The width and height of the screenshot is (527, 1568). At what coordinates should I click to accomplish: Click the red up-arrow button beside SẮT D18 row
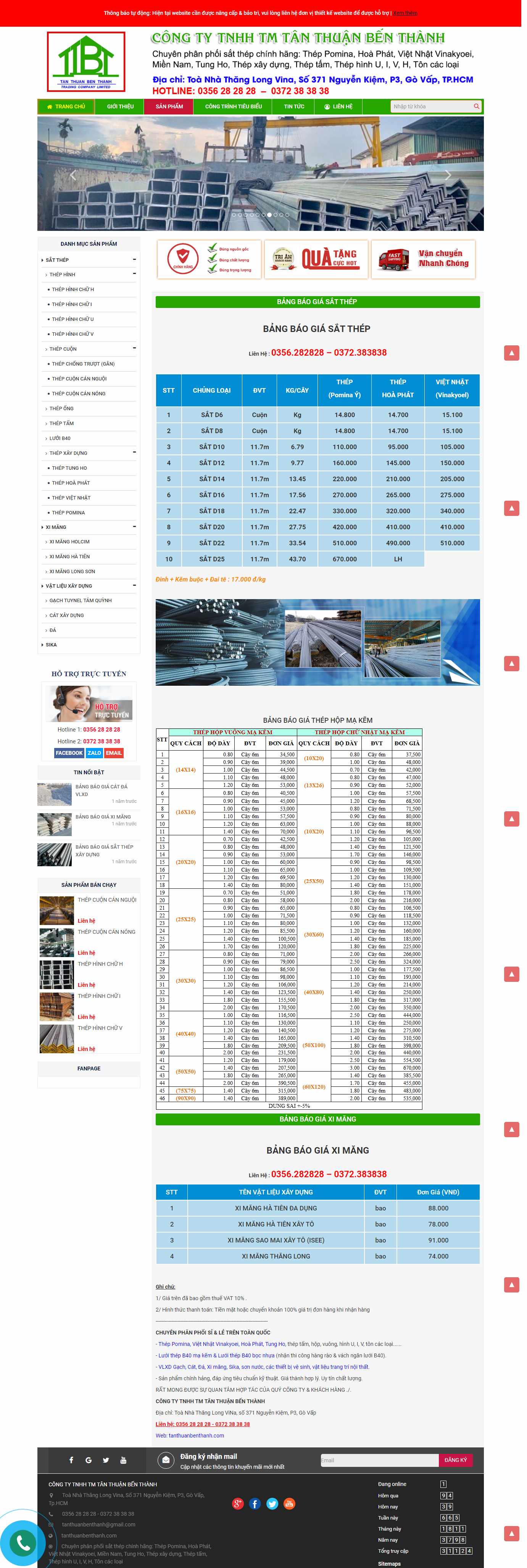pos(511,508)
